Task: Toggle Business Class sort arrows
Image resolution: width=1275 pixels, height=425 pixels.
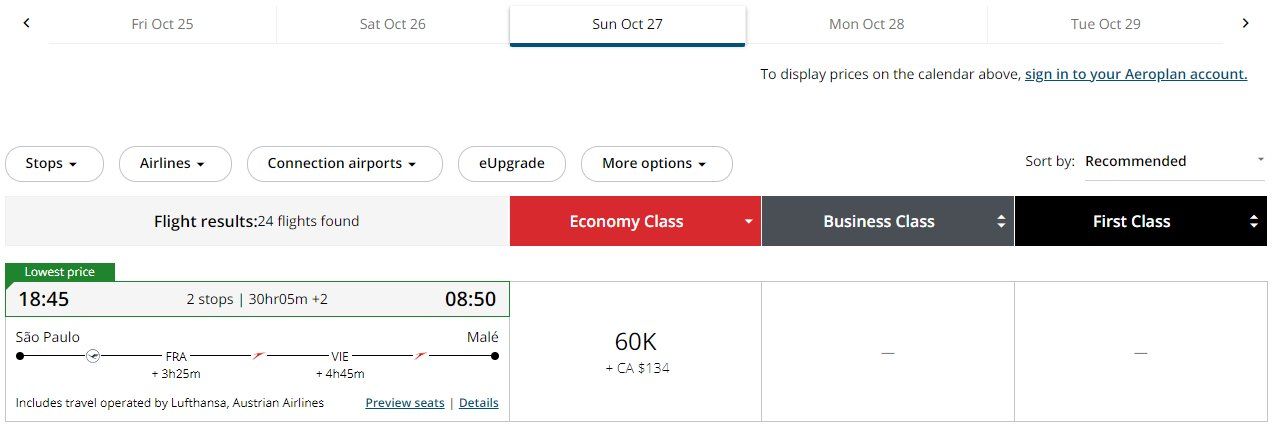Action: (1001, 222)
